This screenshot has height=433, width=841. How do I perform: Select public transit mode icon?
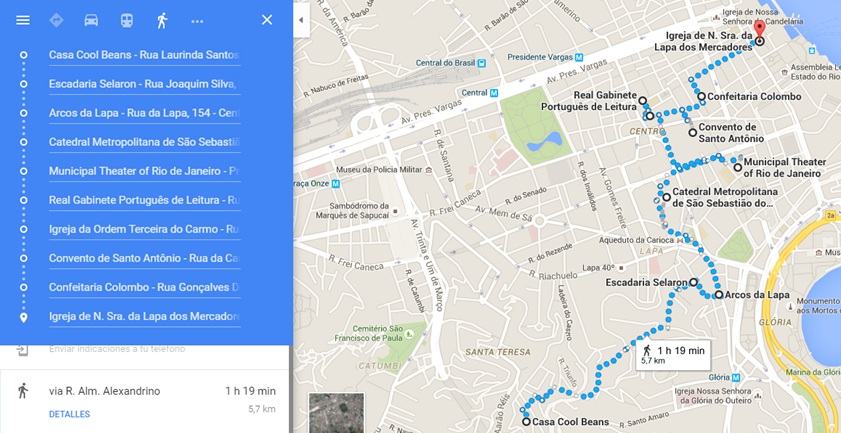[127, 20]
